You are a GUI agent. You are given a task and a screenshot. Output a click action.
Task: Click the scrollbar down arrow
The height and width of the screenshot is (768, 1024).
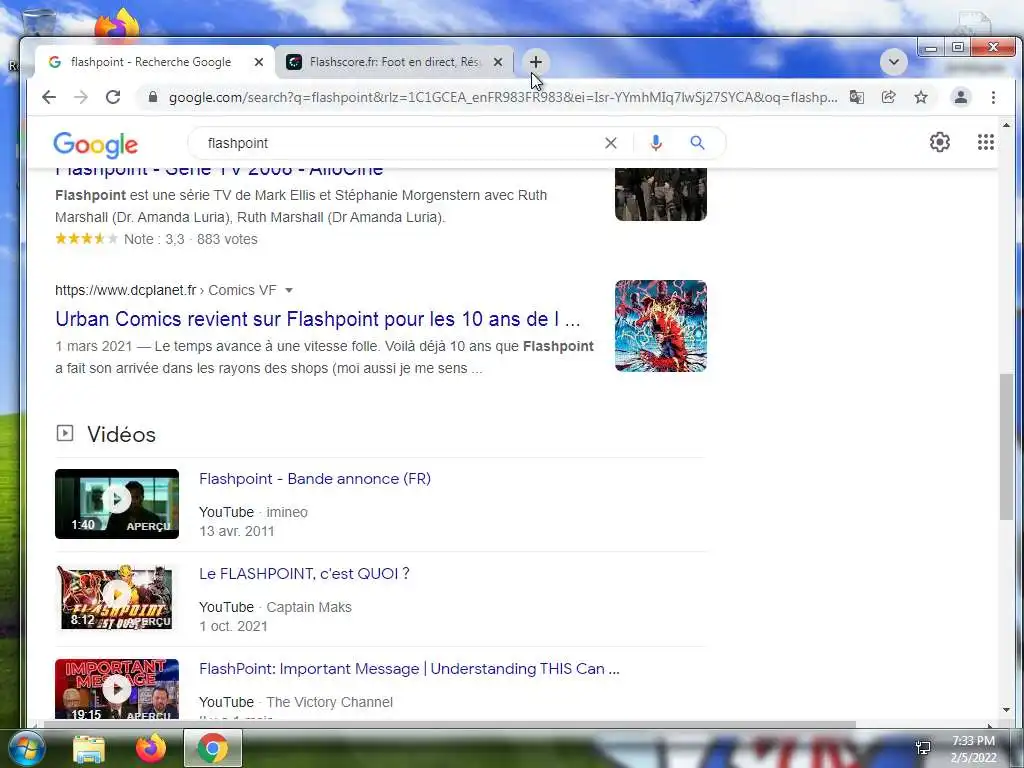[x=1006, y=710]
